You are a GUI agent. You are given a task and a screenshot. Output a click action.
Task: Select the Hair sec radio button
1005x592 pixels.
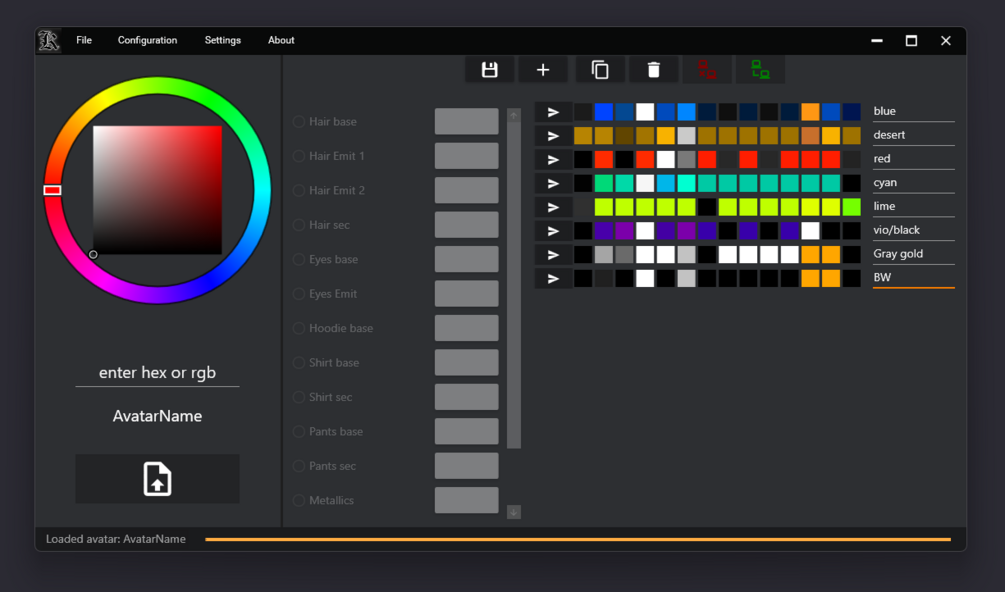coord(299,225)
